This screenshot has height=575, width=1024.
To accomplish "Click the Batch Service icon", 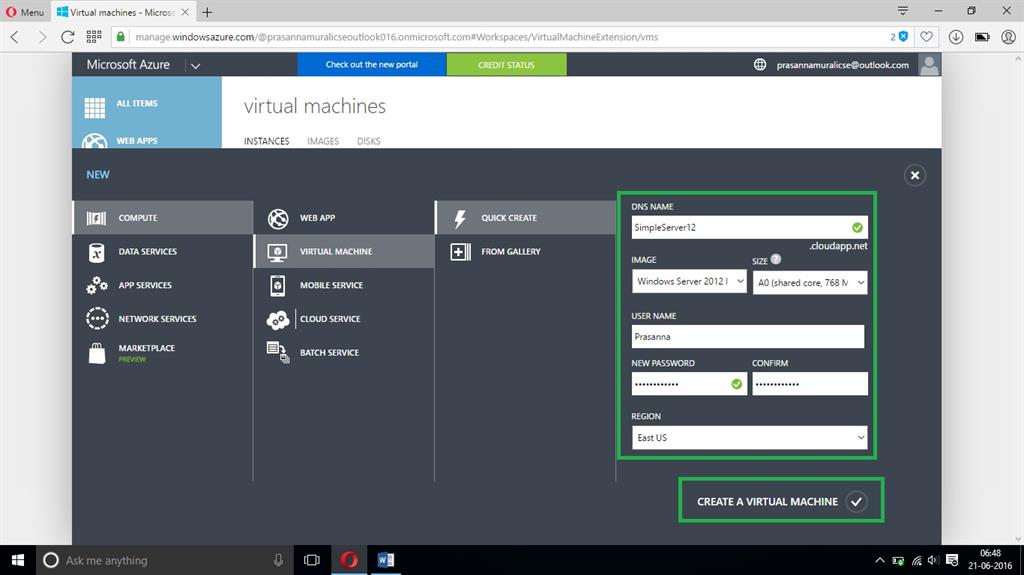I will click(x=278, y=352).
